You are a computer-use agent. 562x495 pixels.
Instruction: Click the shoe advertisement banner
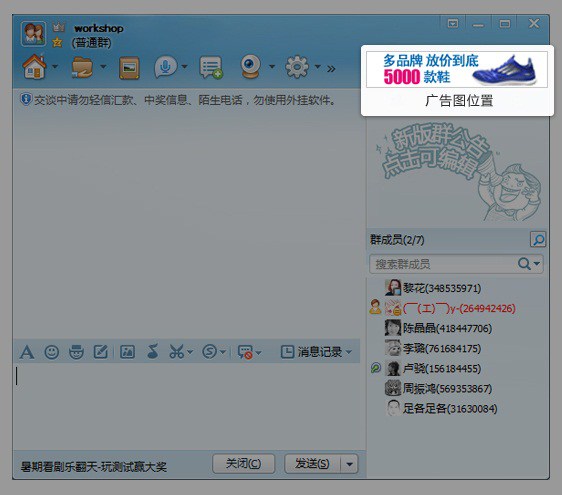pos(457,69)
